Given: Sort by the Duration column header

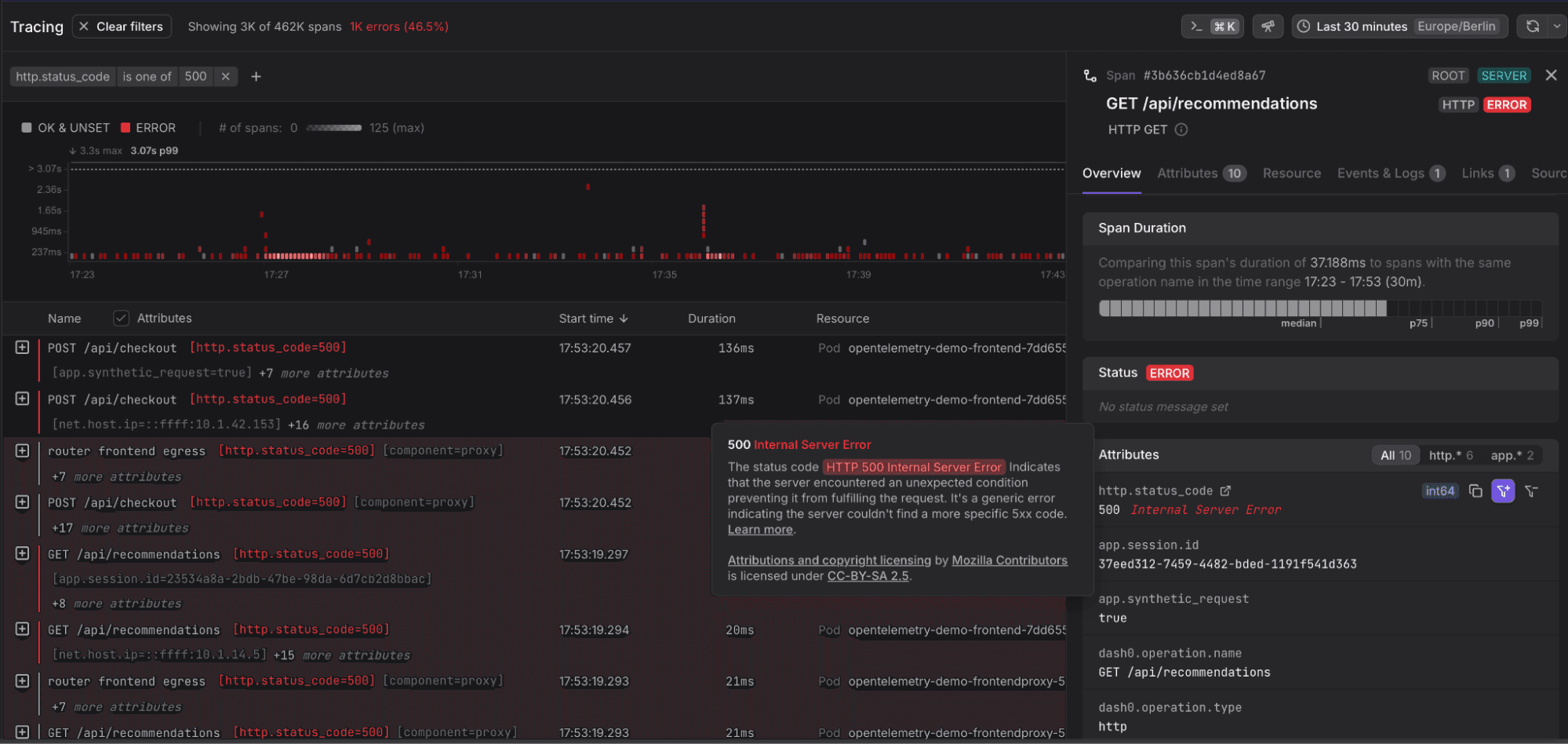Looking at the screenshot, I should 711,319.
